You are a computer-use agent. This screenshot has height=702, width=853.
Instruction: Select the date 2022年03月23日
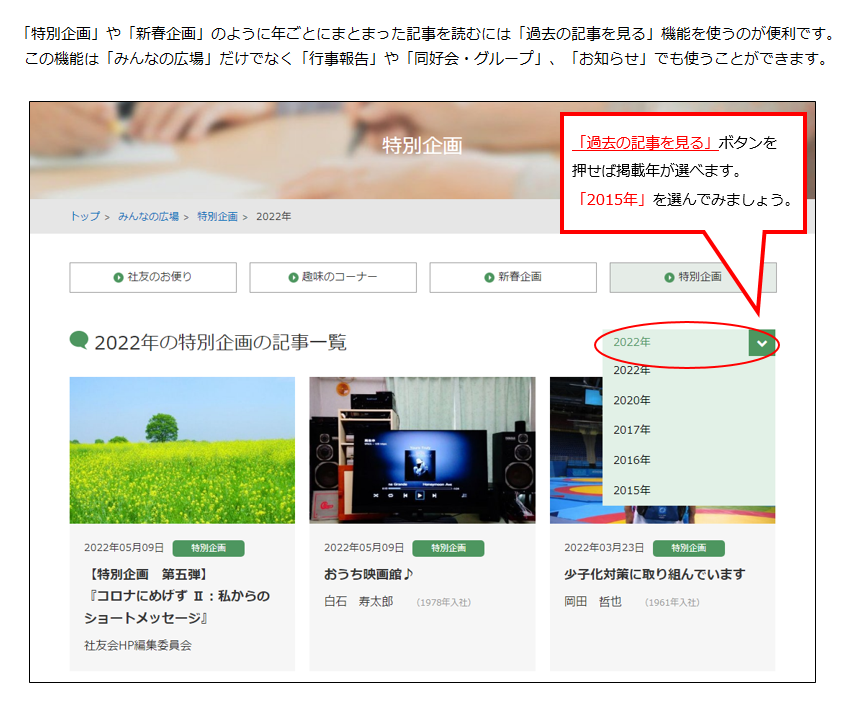604,548
